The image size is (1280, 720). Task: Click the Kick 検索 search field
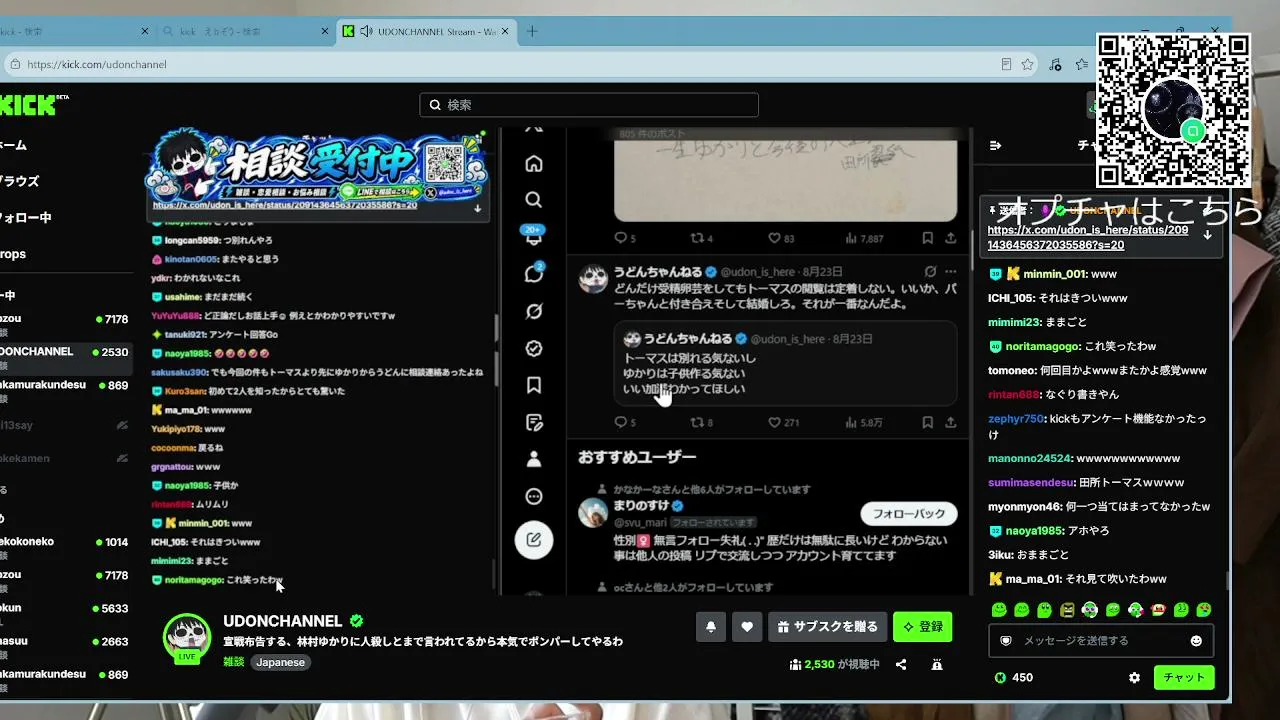pyautogui.click(x=589, y=105)
